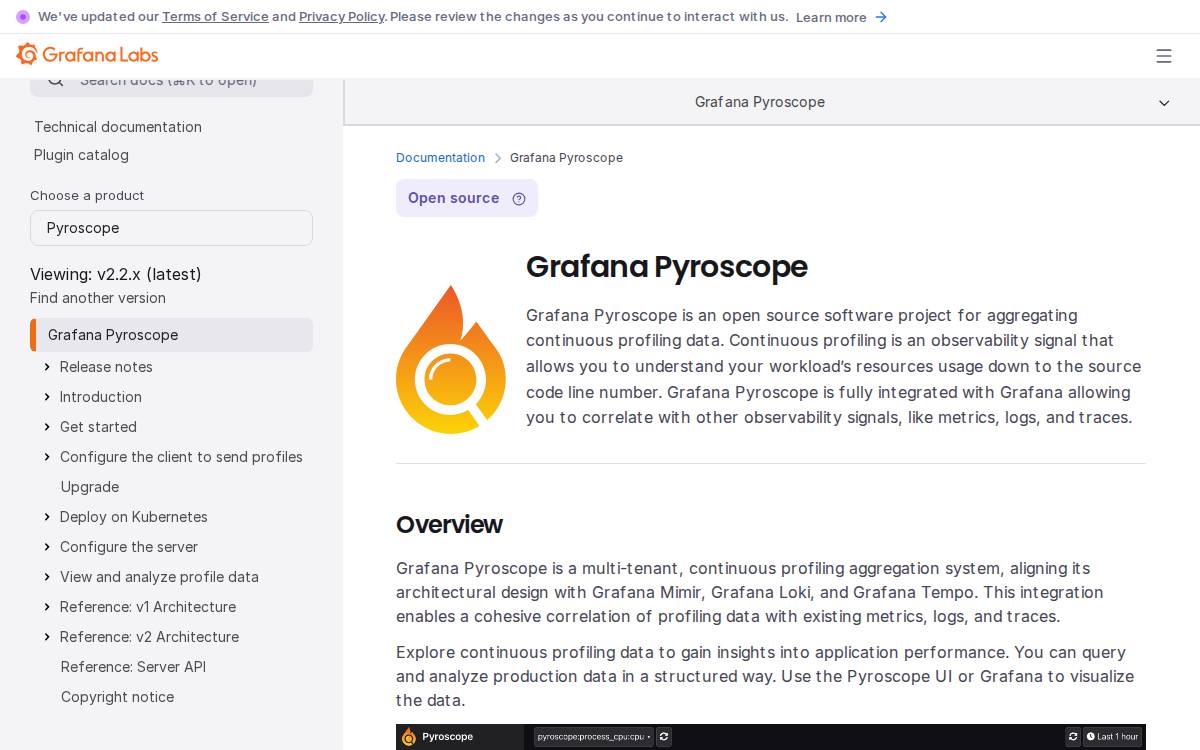Click the Overview heading
1200x750 pixels.
coord(449,525)
